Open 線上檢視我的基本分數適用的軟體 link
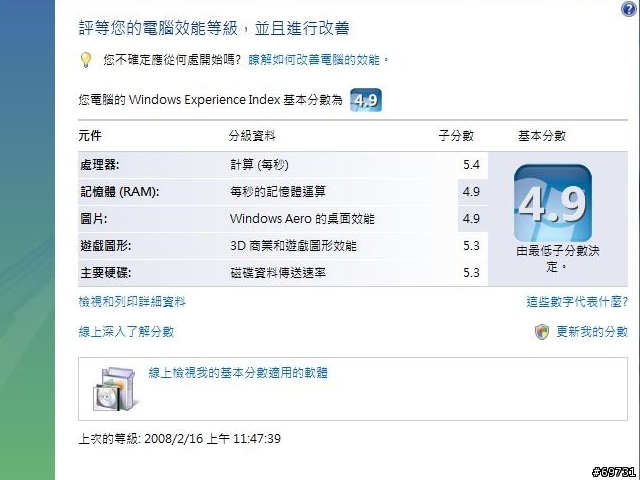The width and height of the screenshot is (640, 480). [238, 373]
